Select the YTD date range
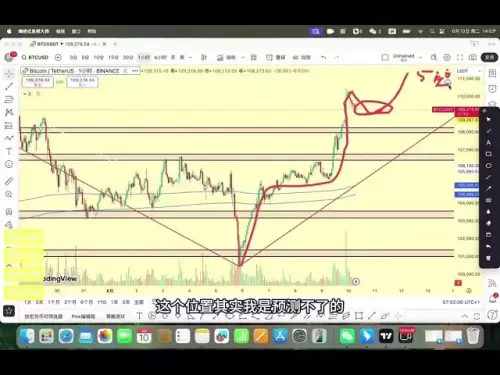The height and width of the screenshot is (375, 500). coord(102,302)
